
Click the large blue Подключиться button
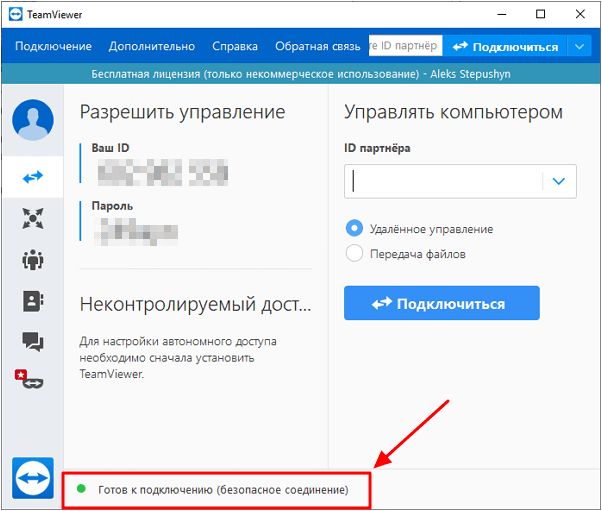442,303
